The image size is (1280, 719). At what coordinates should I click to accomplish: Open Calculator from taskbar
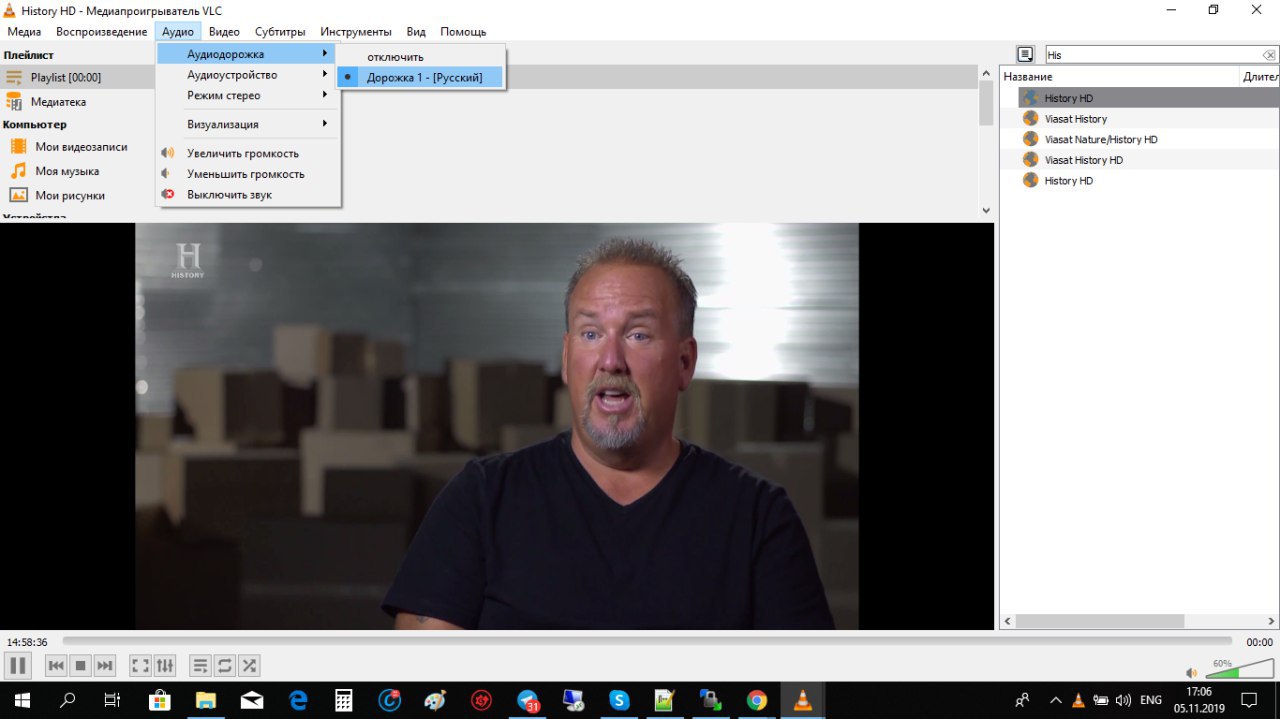pyautogui.click(x=343, y=700)
